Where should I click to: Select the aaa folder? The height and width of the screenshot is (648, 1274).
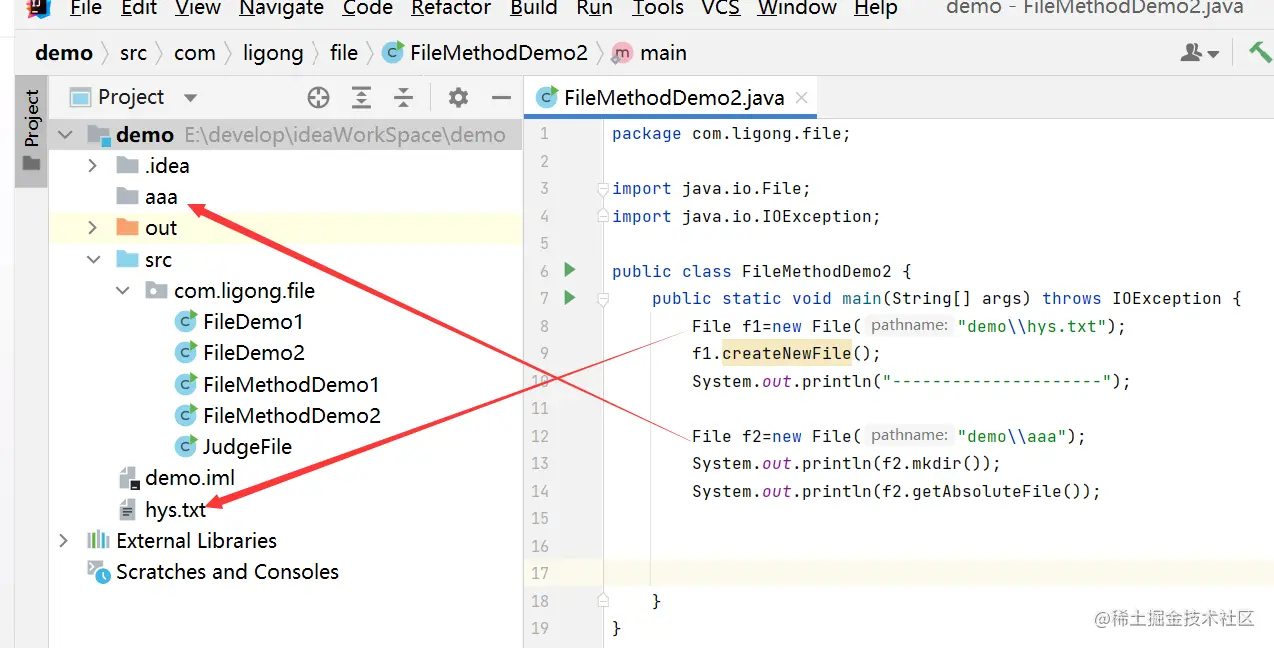(160, 197)
